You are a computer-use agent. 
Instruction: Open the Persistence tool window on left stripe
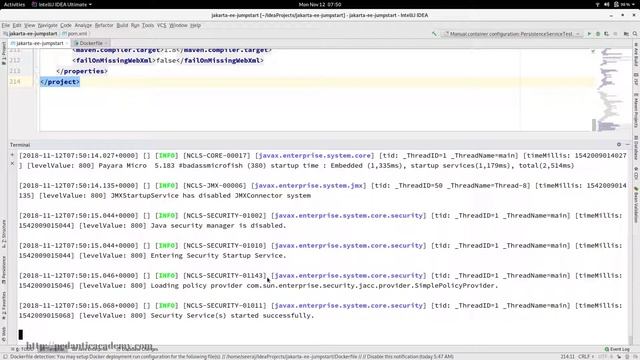point(4,270)
